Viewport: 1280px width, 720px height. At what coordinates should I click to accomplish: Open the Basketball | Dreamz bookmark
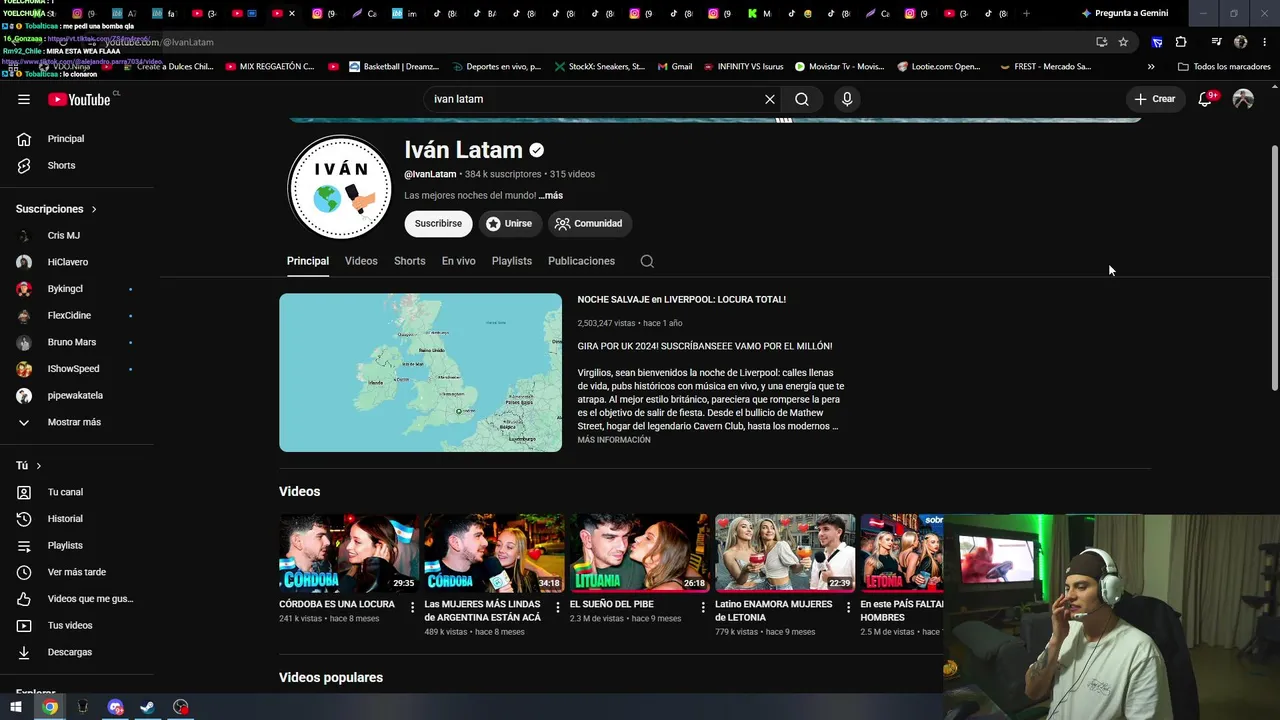coord(394,67)
